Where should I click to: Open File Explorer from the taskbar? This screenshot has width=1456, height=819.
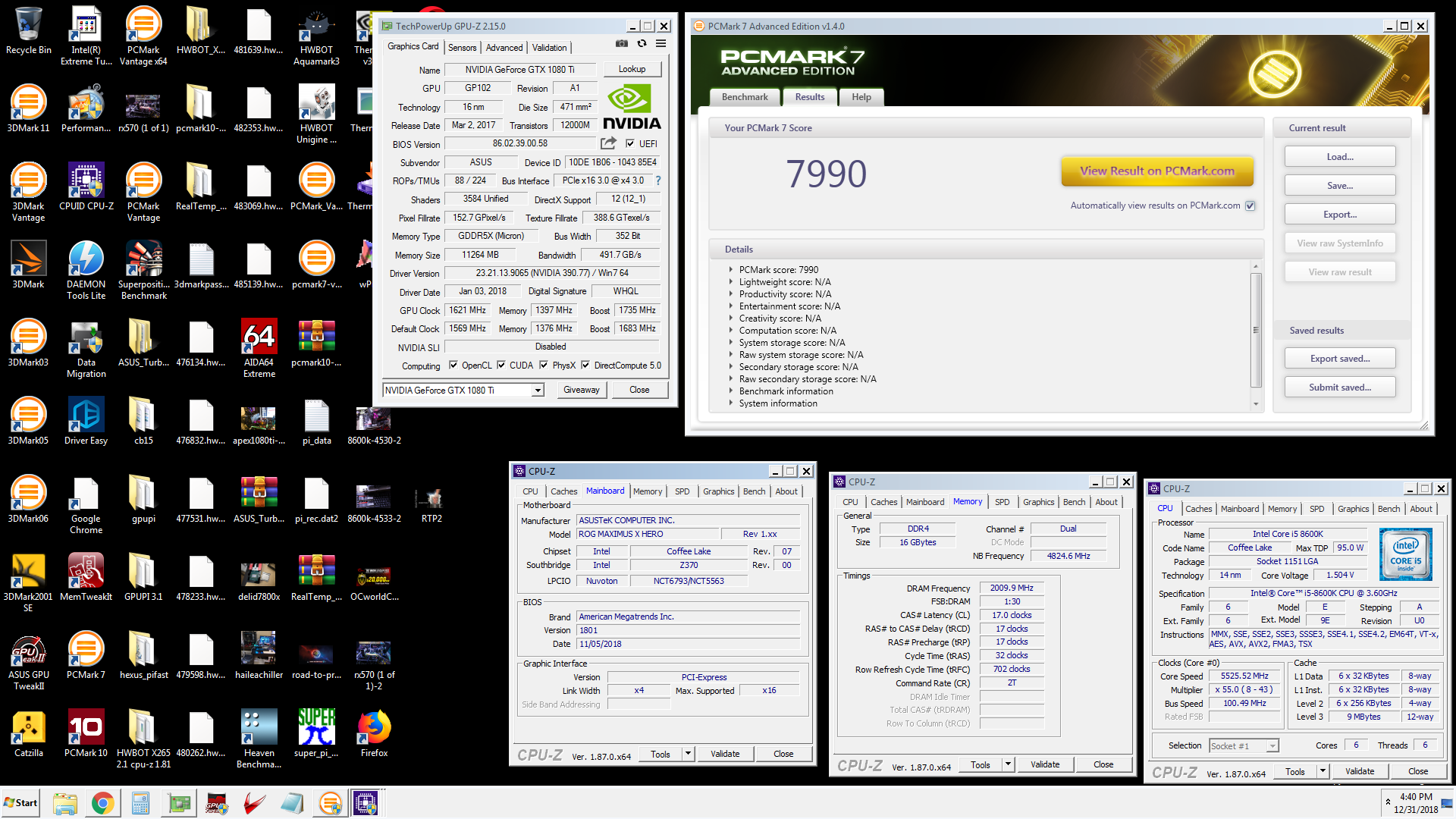point(65,803)
